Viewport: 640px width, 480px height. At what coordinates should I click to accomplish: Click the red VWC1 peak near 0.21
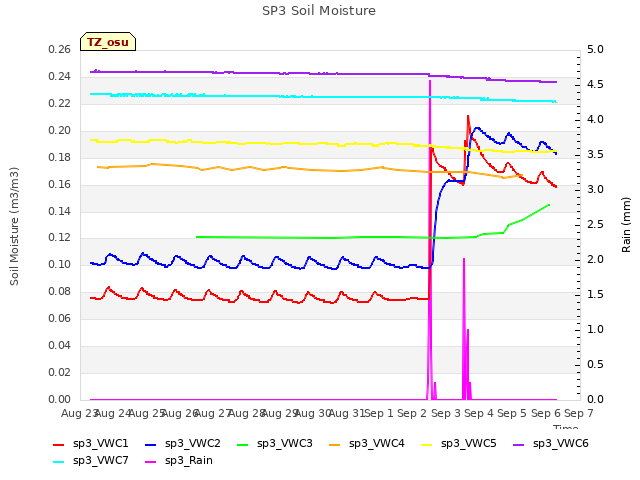[468, 117]
